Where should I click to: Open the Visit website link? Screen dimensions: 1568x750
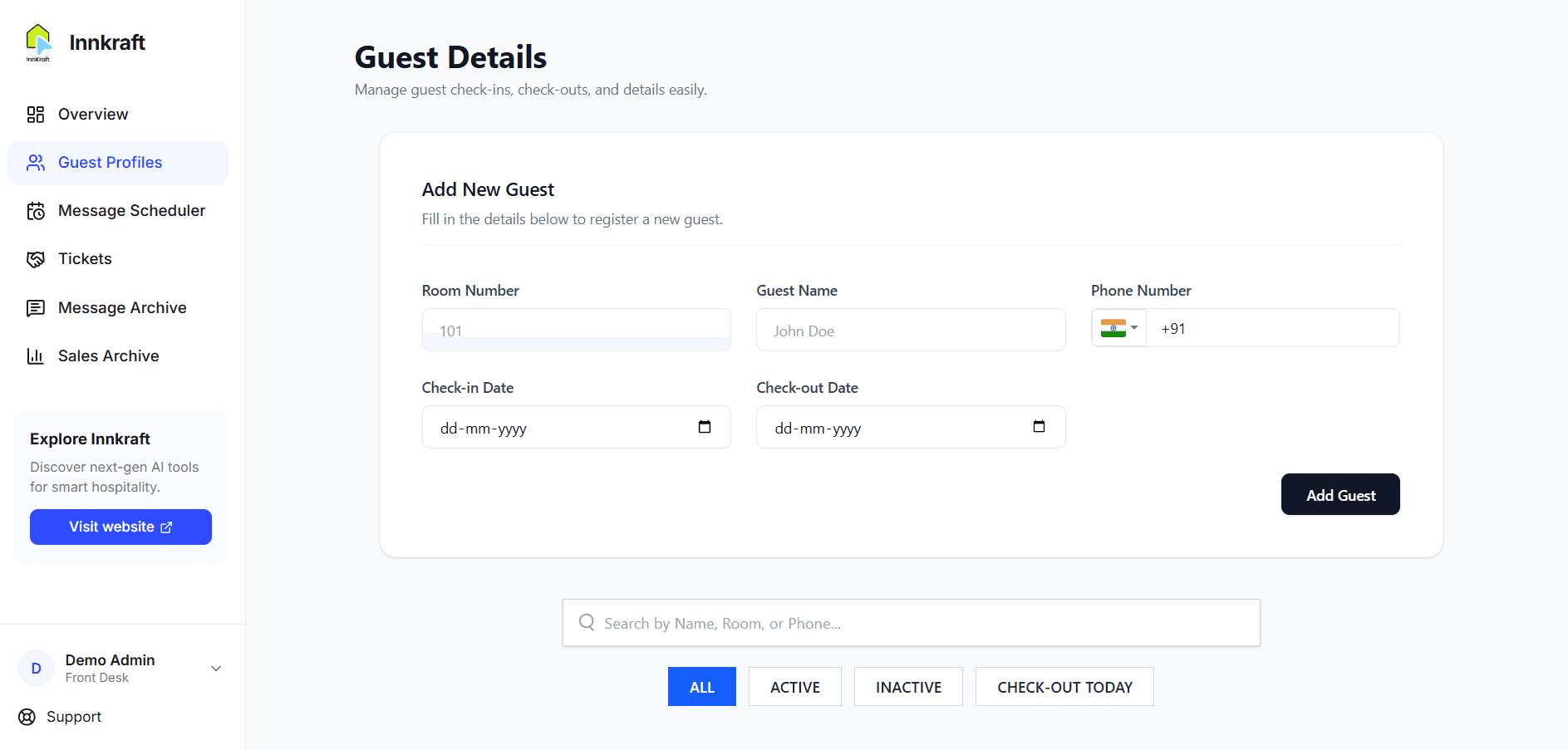coord(120,527)
